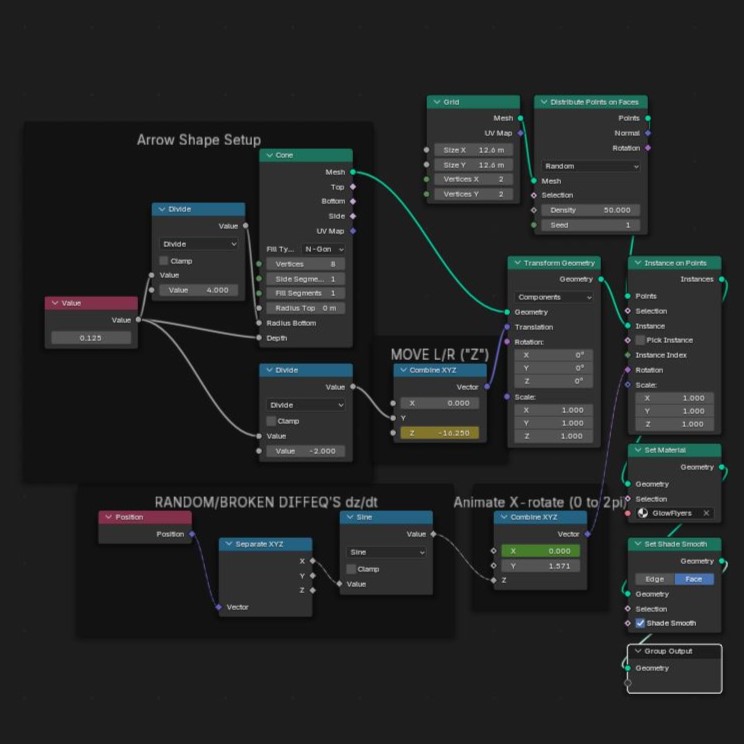Click the yellow Z field showing -16.250
Viewport: 744px width, 744px height.
(436, 433)
